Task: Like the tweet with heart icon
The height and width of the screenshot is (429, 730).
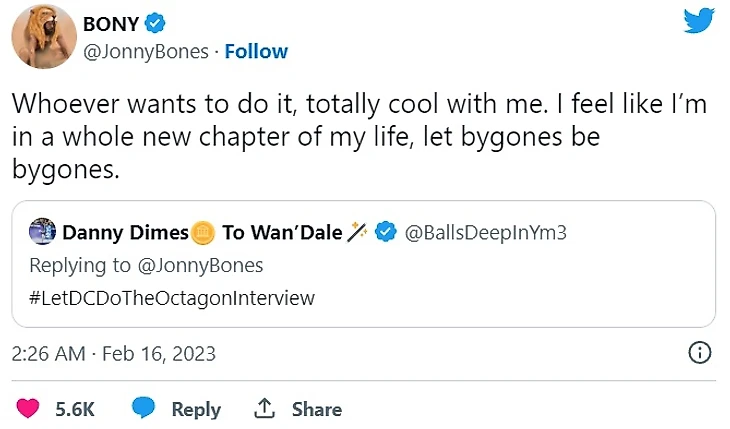Action: point(29,409)
